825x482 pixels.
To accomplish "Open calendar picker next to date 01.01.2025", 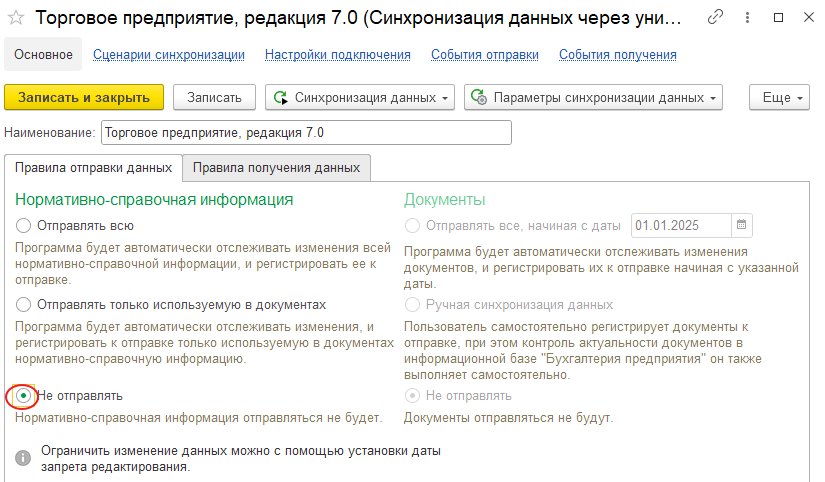I will 741,225.
